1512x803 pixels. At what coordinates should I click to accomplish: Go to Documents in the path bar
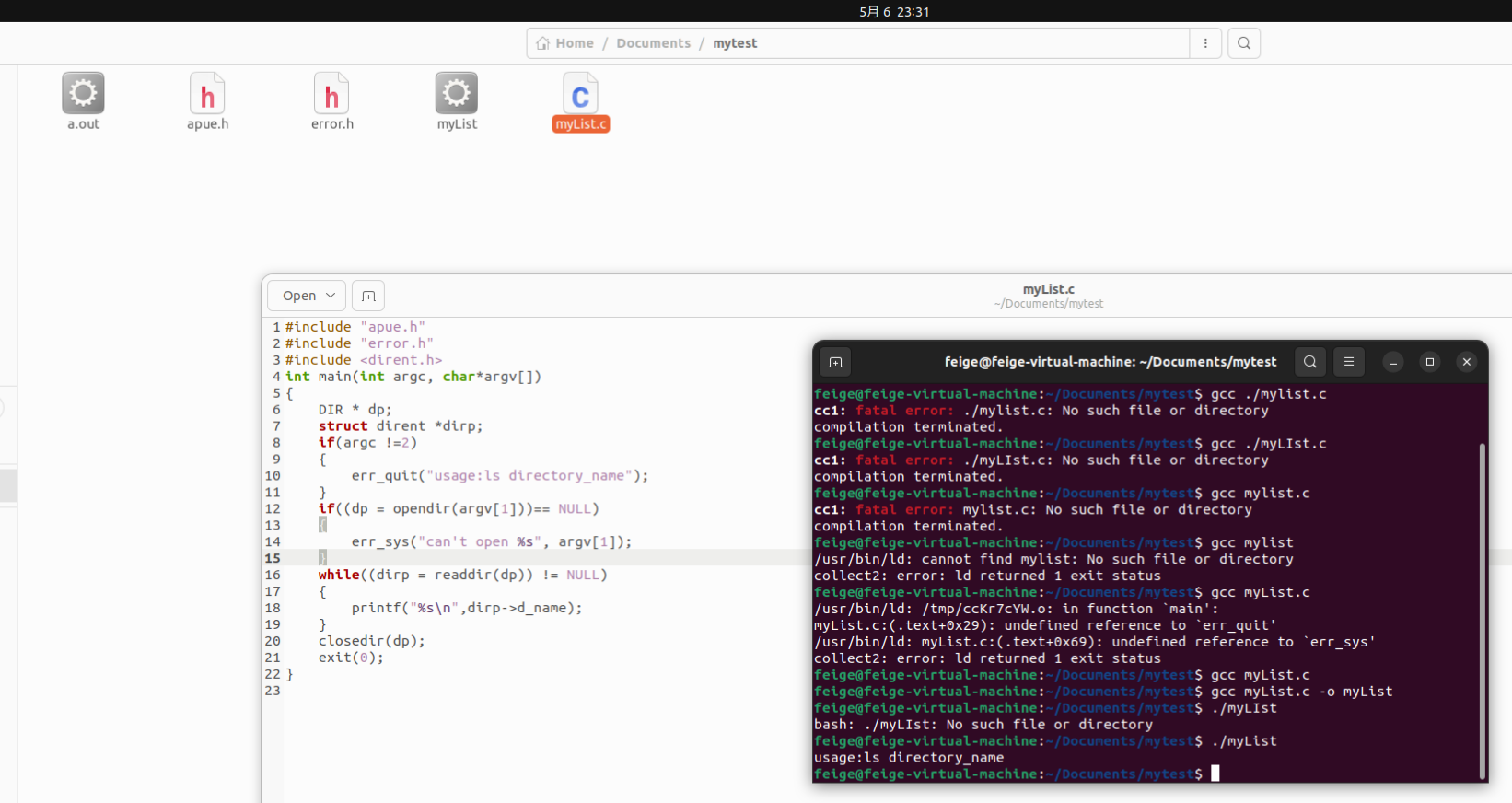[653, 43]
